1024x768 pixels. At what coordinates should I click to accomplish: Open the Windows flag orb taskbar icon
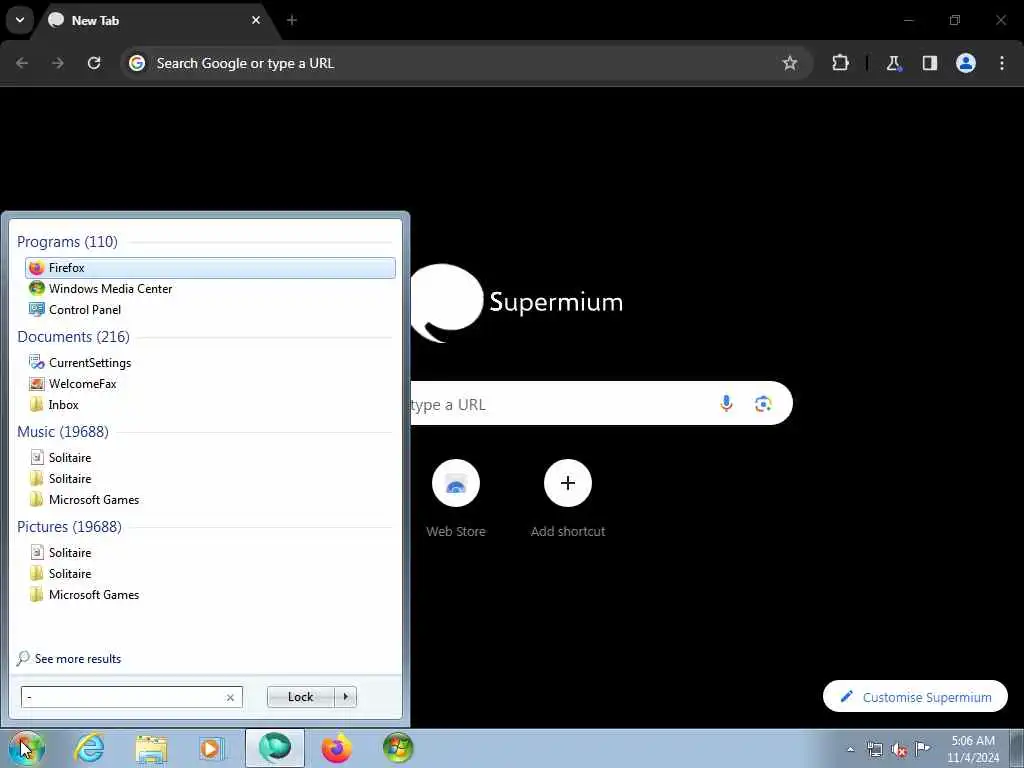[x=398, y=748]
